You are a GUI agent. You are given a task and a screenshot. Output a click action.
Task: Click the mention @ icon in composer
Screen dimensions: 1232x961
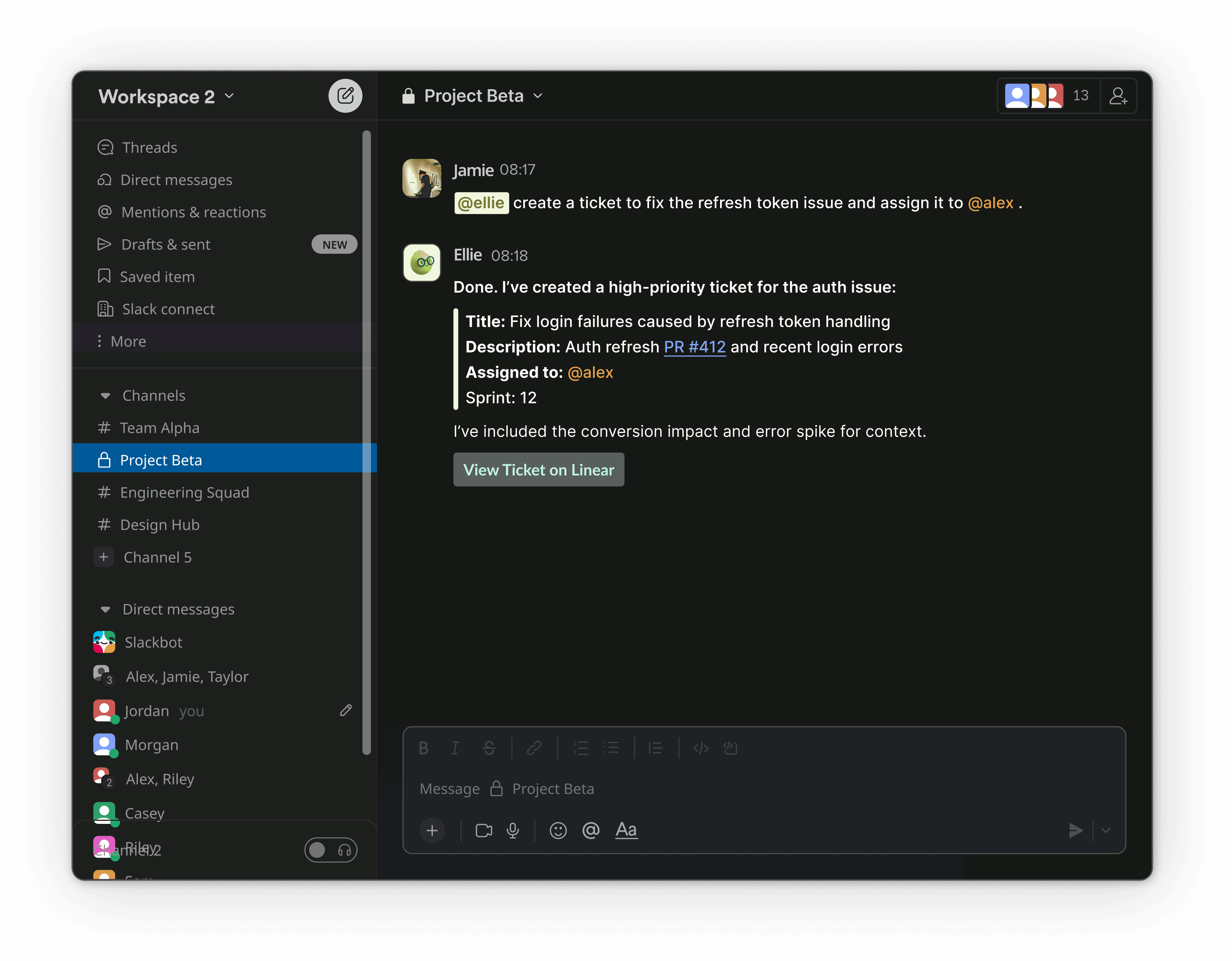tap(591, 830)
